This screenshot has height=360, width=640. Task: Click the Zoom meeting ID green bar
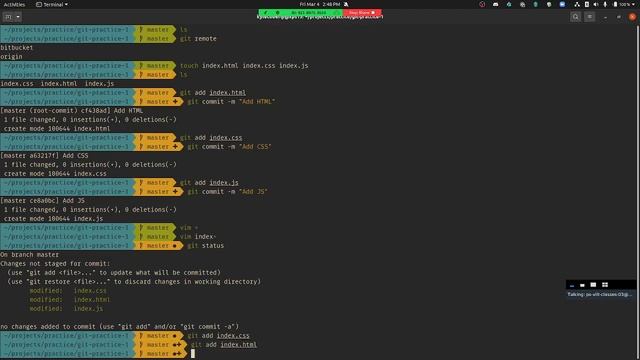301,13
